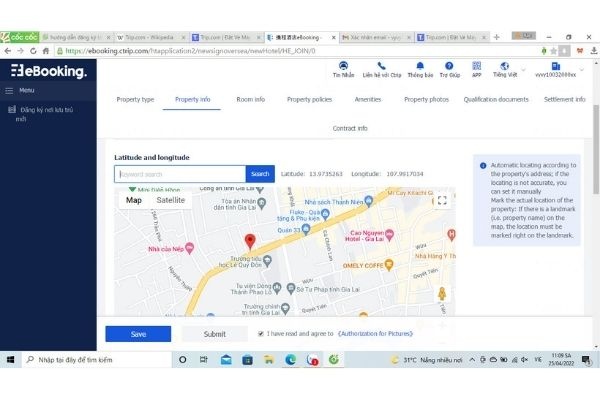Switch to Room info tab
600x400 pixels.
coord(251,100)
